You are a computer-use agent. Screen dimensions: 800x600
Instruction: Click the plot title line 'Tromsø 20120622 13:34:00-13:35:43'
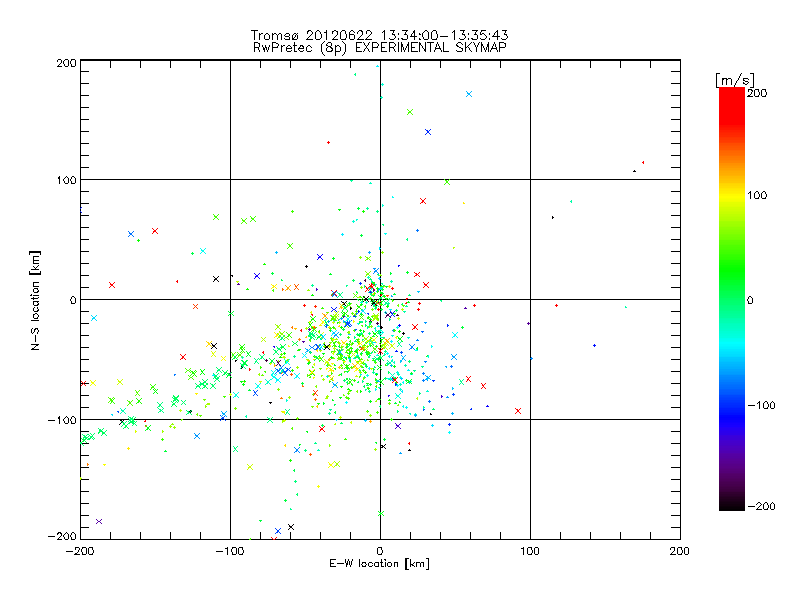click(x=379, y=35)
